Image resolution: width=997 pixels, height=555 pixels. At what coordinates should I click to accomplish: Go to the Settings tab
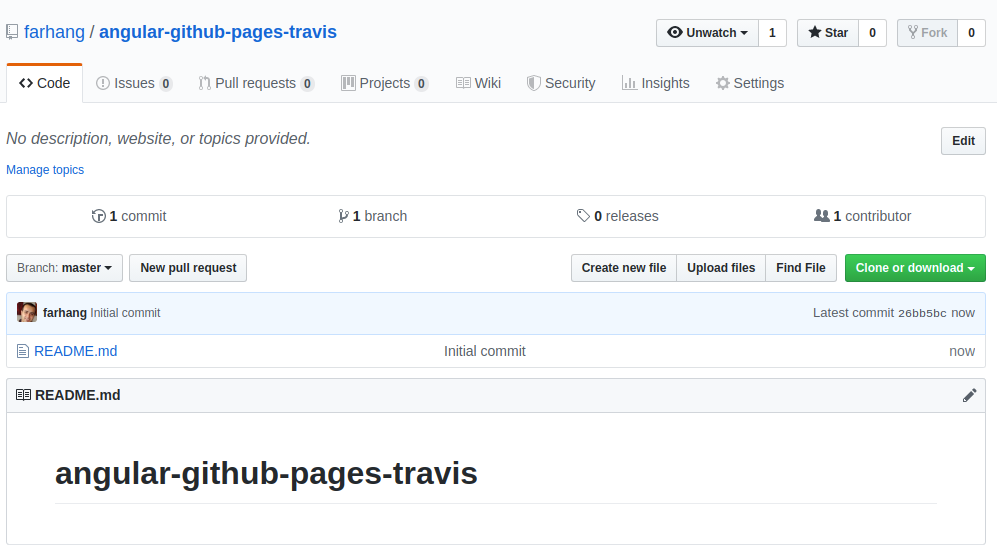(x=749, y=83)
